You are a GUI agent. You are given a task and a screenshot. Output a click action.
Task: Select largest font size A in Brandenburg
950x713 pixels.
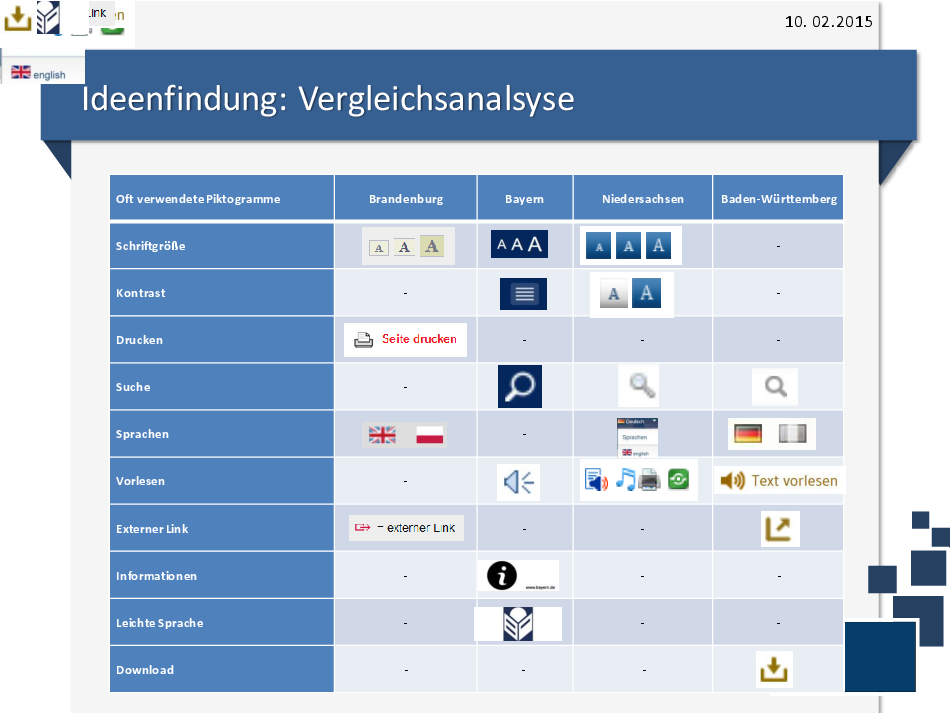click(431, 246)
